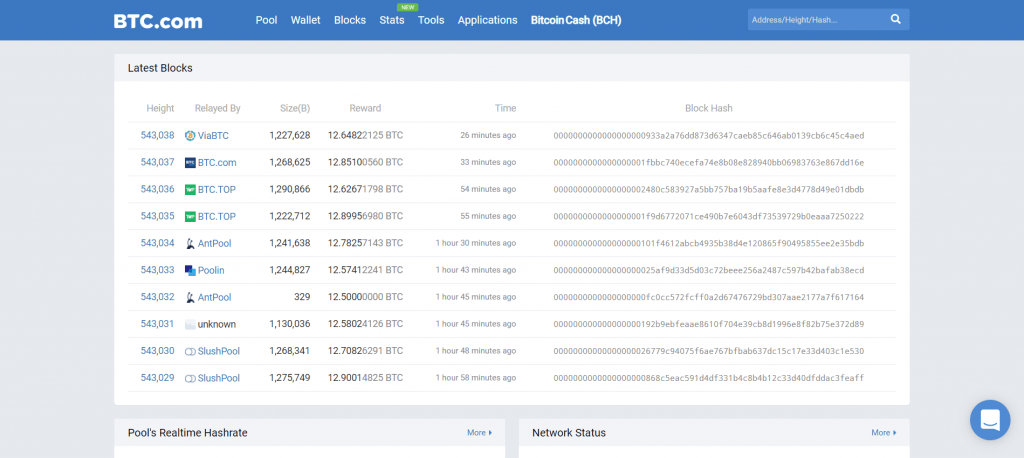Click BTC.TOP logo in block 543,035 row
The height and width of the screenshot is (458, 1024).
pos(190,216)
